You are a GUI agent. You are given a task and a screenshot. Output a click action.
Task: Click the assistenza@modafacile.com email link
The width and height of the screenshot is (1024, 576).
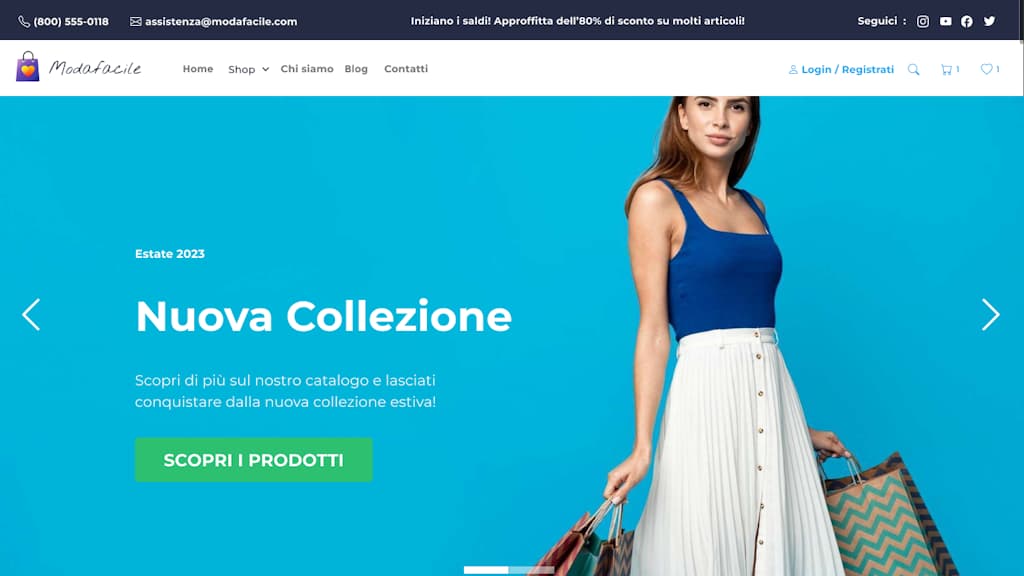tap(214, 22)
